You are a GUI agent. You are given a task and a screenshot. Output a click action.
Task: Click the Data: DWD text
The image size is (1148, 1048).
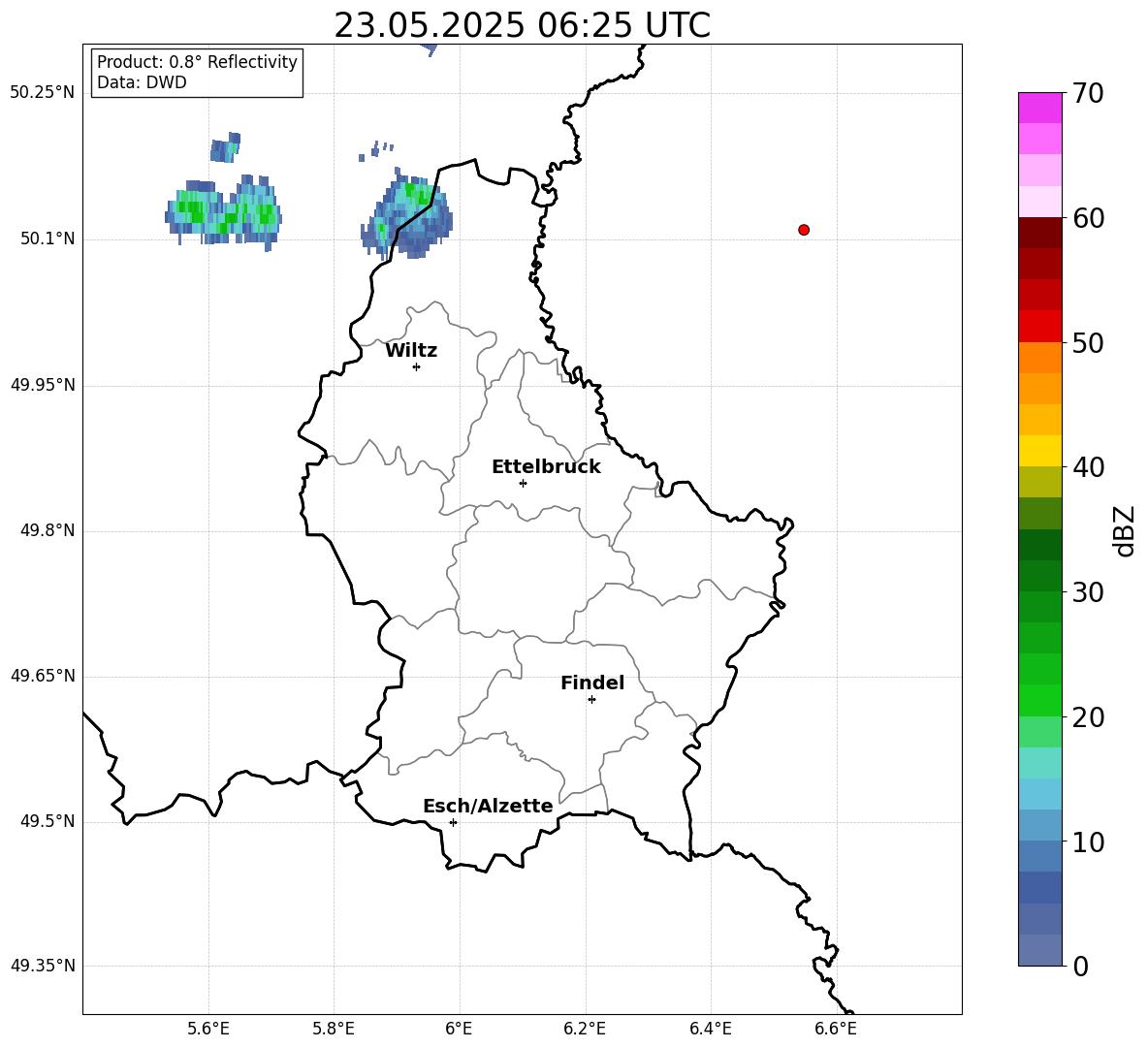click(x=142, y=82)
